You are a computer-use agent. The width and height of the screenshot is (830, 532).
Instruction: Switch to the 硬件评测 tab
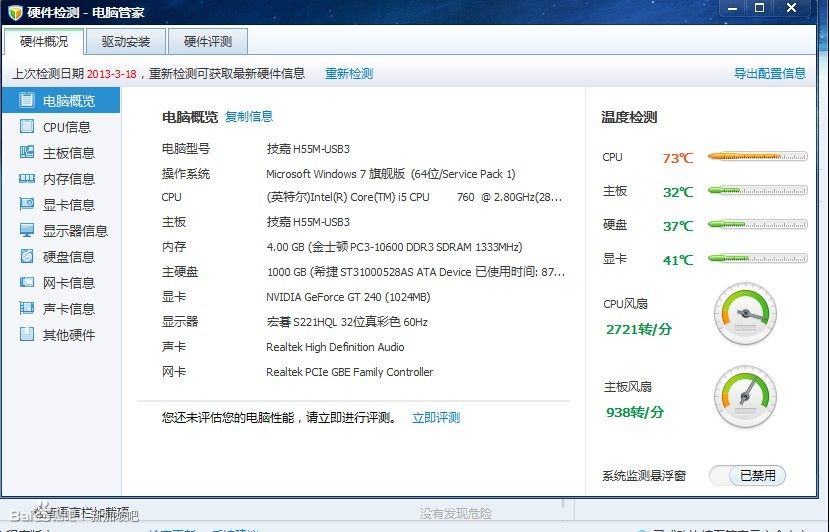coord(208,41)
